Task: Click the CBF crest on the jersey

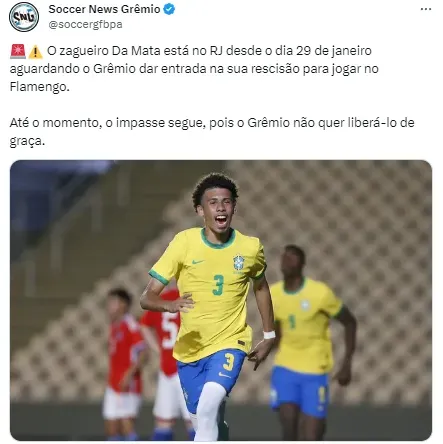Action: [x=238, y=263]
